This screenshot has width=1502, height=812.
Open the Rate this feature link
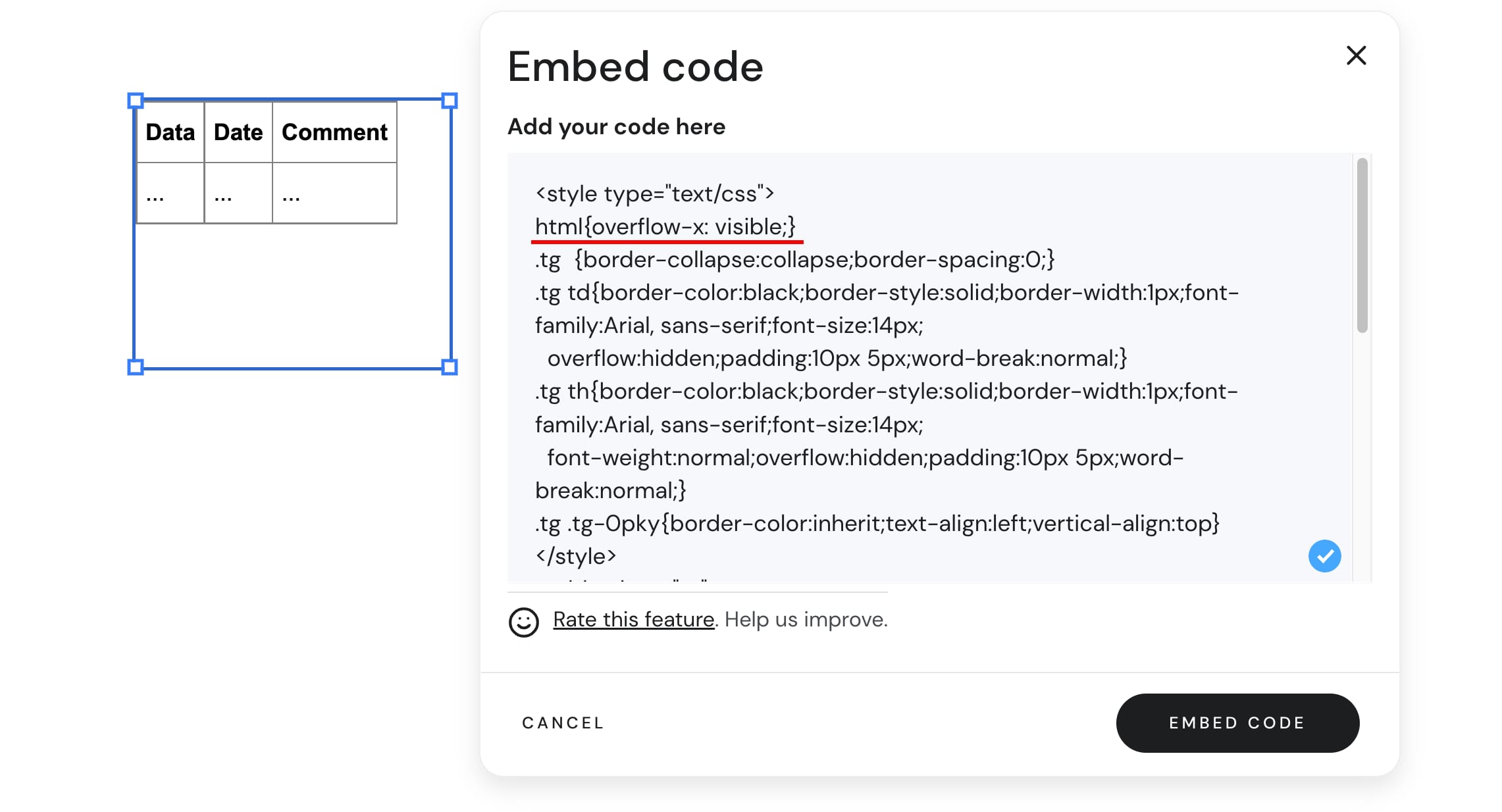point(633,619)
